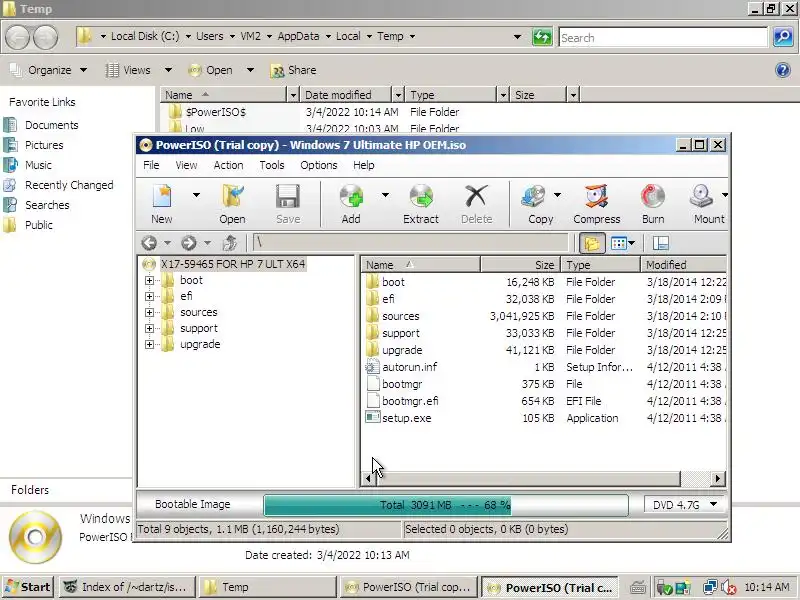Image resolution: width=800 pixels, height=600 pixels.
Task: Click the PowerISO path address field
Action: coord(410,243)
